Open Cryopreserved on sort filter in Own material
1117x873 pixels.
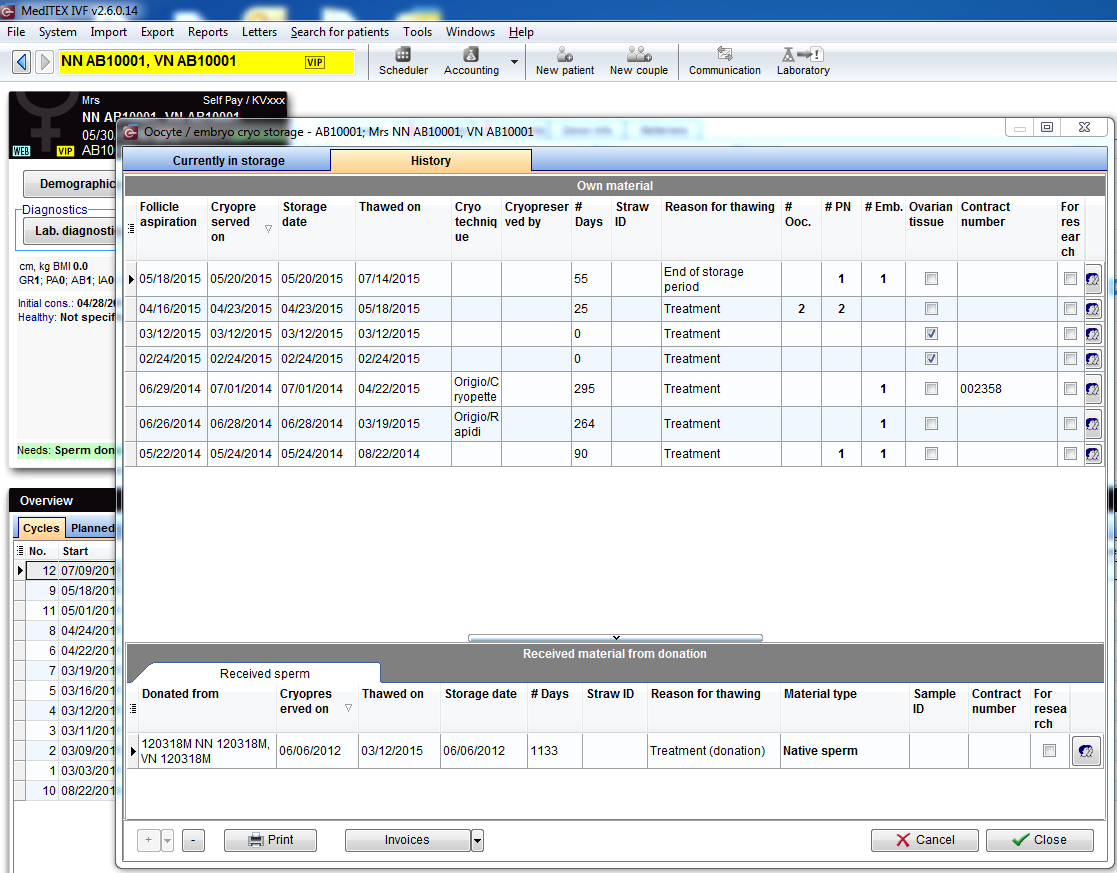[269, 229]
